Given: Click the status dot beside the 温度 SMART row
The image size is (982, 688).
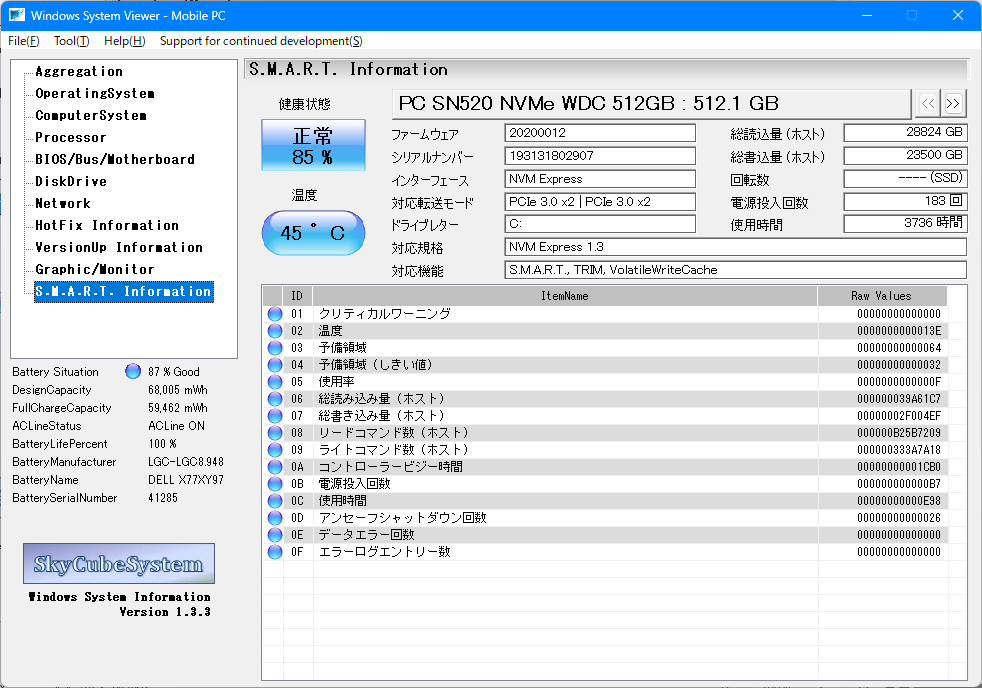Looking at the screenshot, I should (274, 329).
